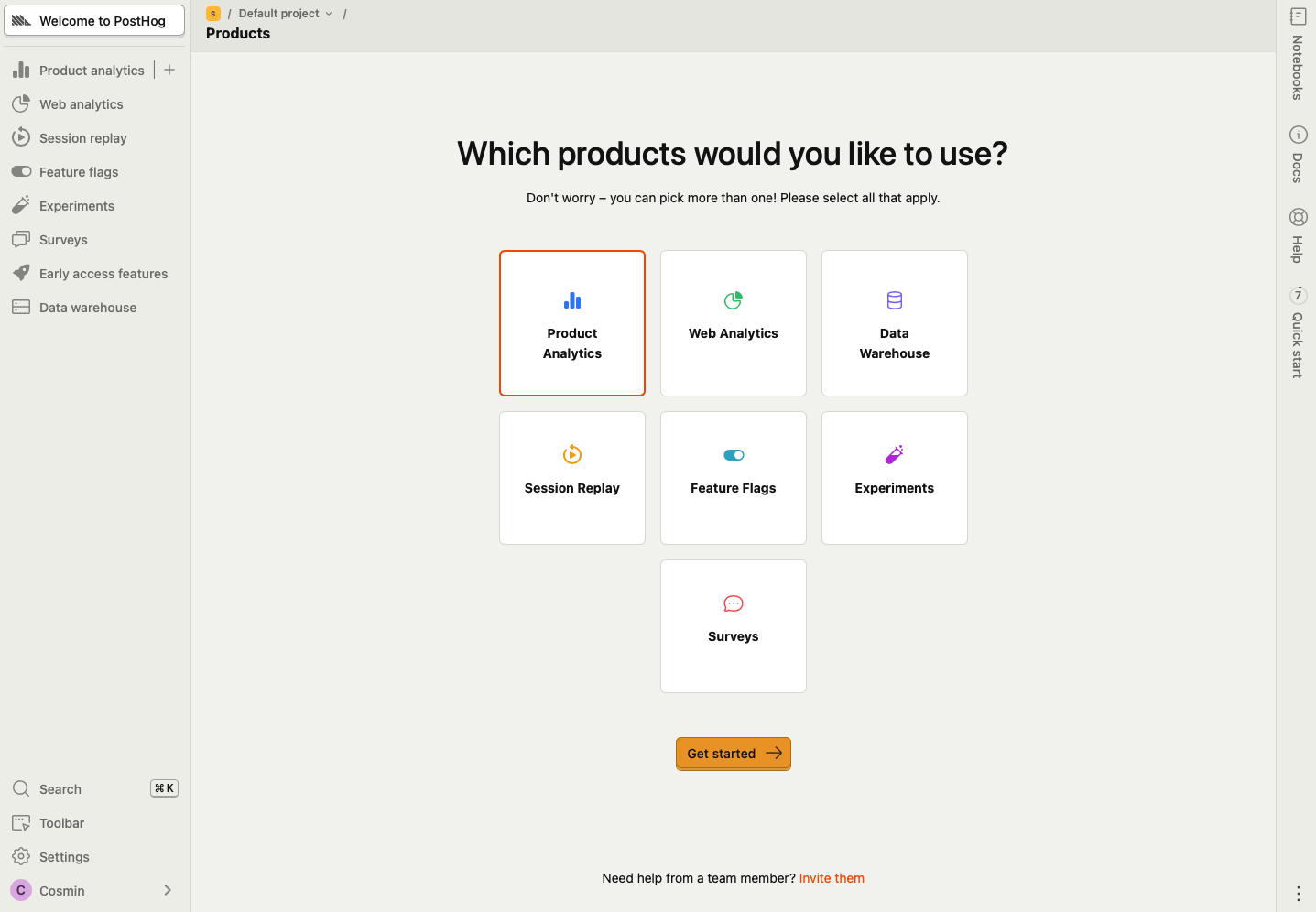Click the Get started button

734,754
